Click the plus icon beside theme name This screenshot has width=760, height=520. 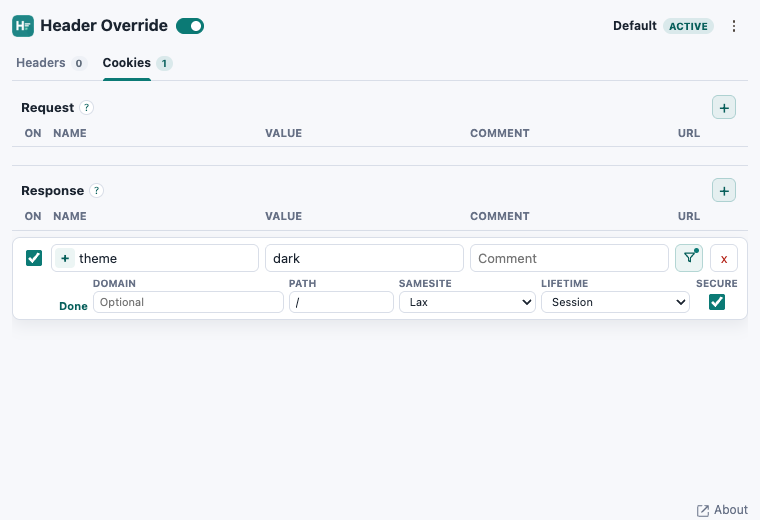coord(65,258)
